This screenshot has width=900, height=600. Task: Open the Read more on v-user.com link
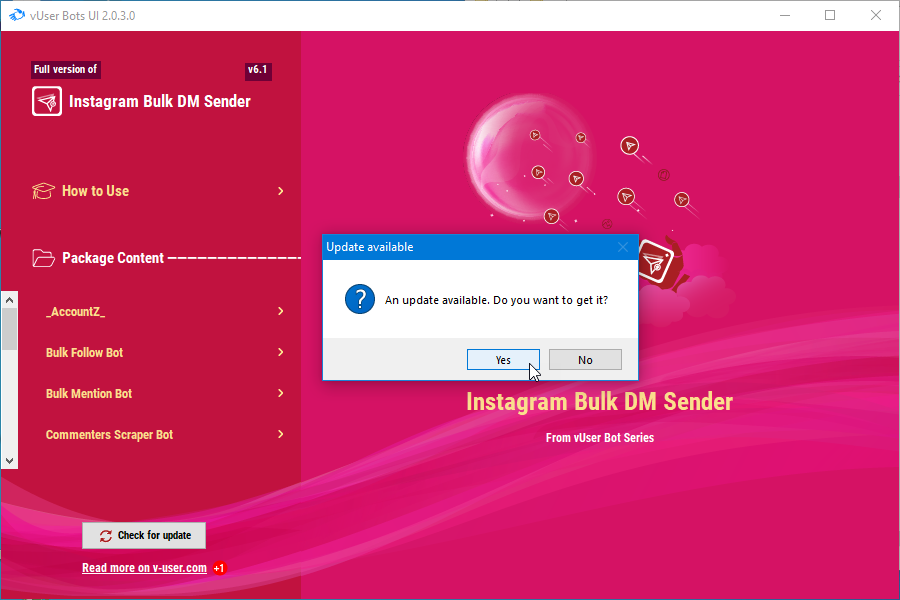(144, 568)
